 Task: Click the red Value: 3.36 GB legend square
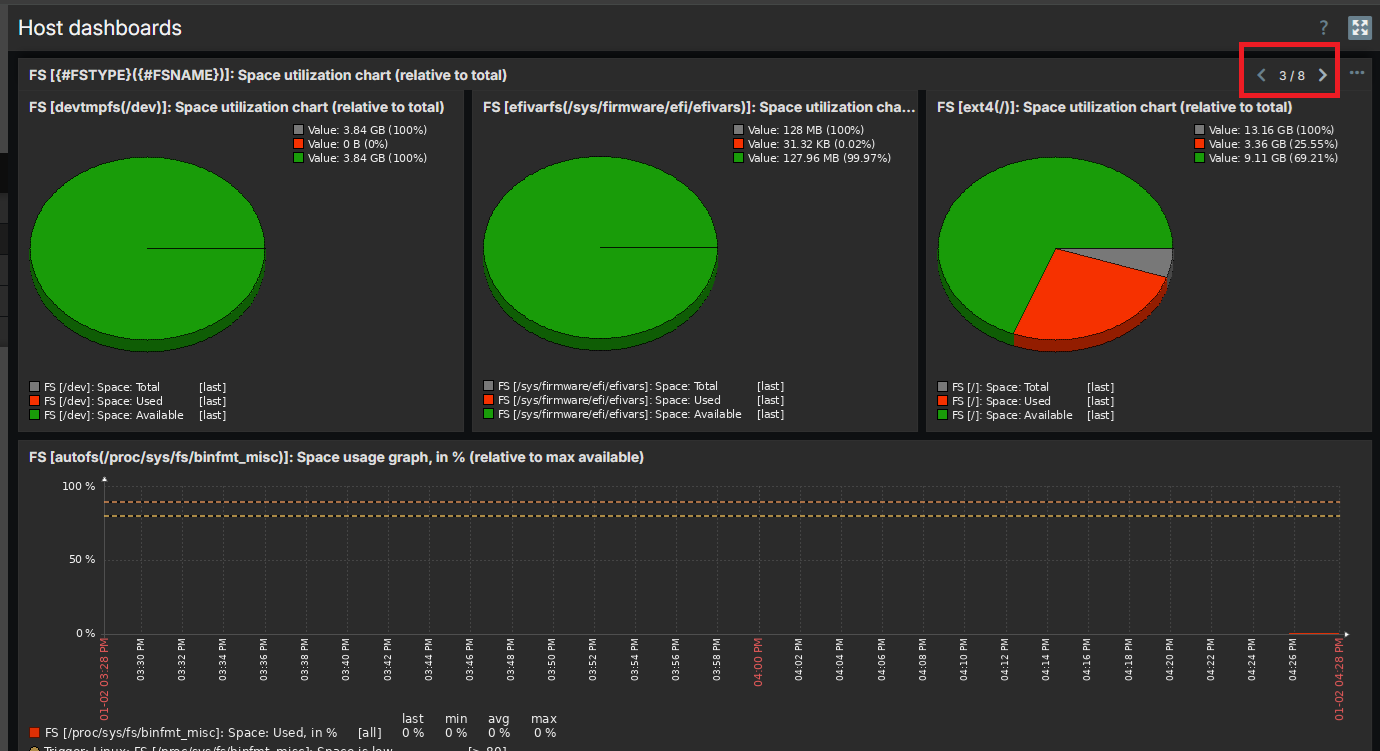point(1199,144)
